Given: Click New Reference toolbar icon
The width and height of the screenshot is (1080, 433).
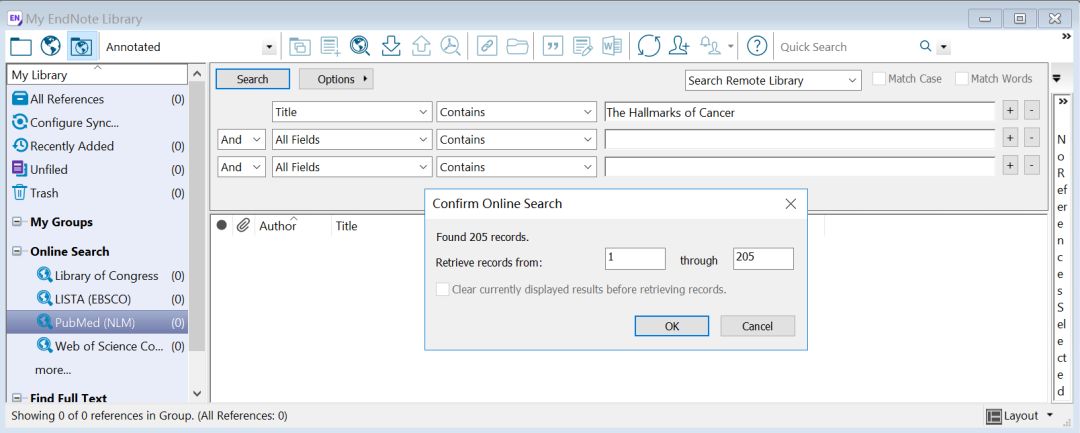Looking at the screenshot, I should [331, 47].
